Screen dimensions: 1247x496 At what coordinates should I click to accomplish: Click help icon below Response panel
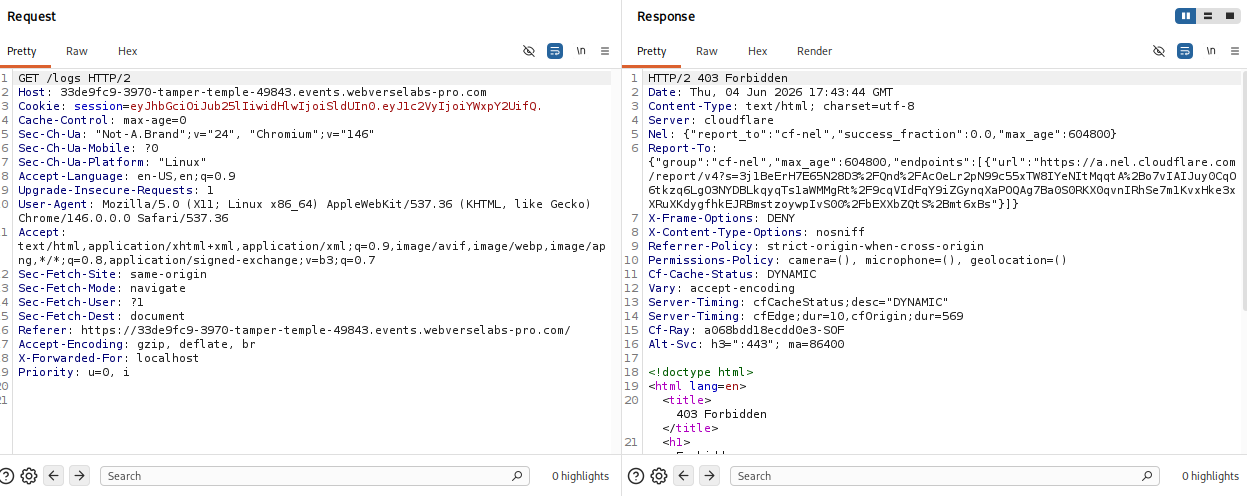point(638,476)
